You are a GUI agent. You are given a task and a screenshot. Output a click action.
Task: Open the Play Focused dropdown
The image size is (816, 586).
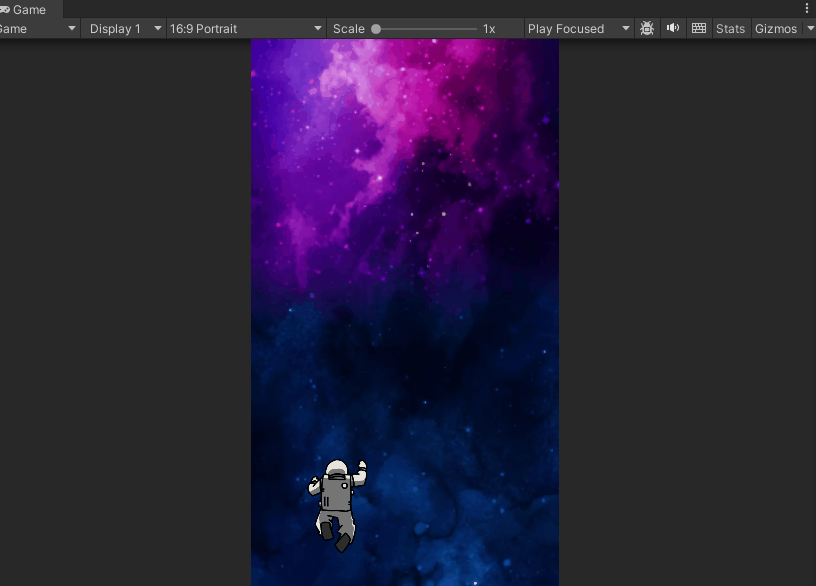coord(578,29)
